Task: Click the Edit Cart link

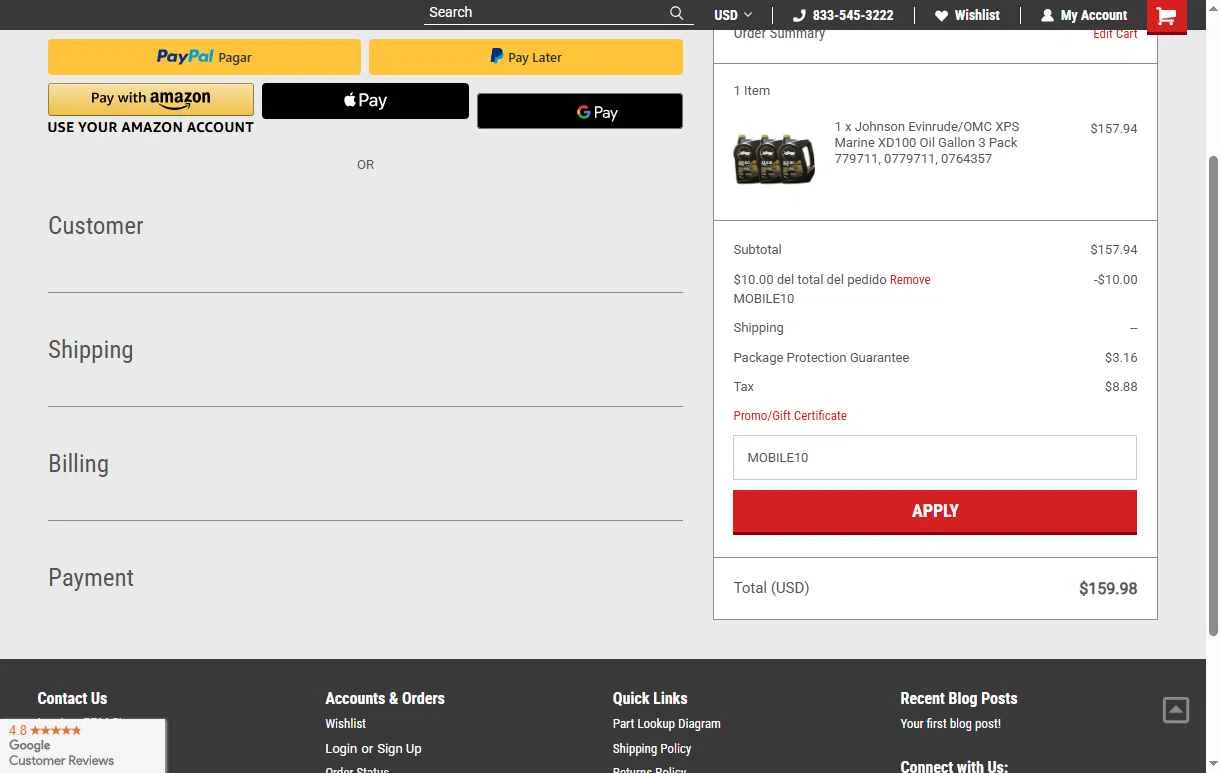Action: (1115, 34)
